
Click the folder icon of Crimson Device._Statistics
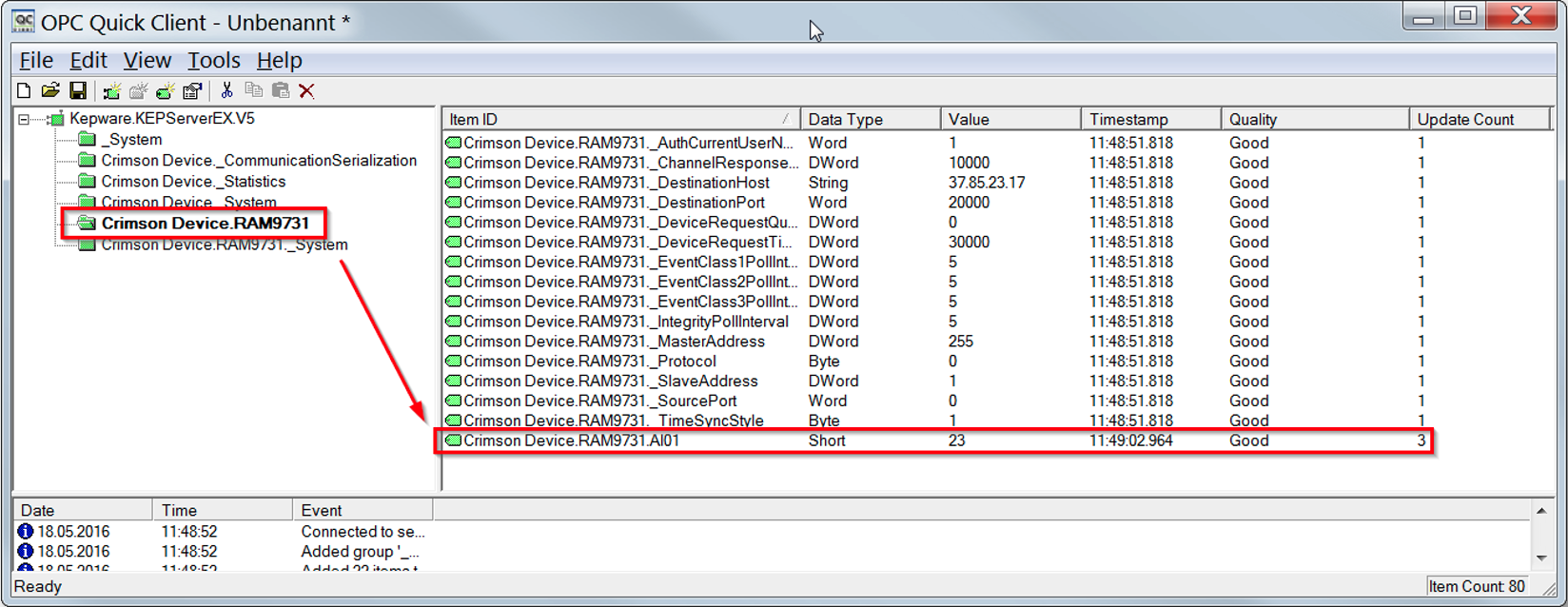tap(88, 182)
